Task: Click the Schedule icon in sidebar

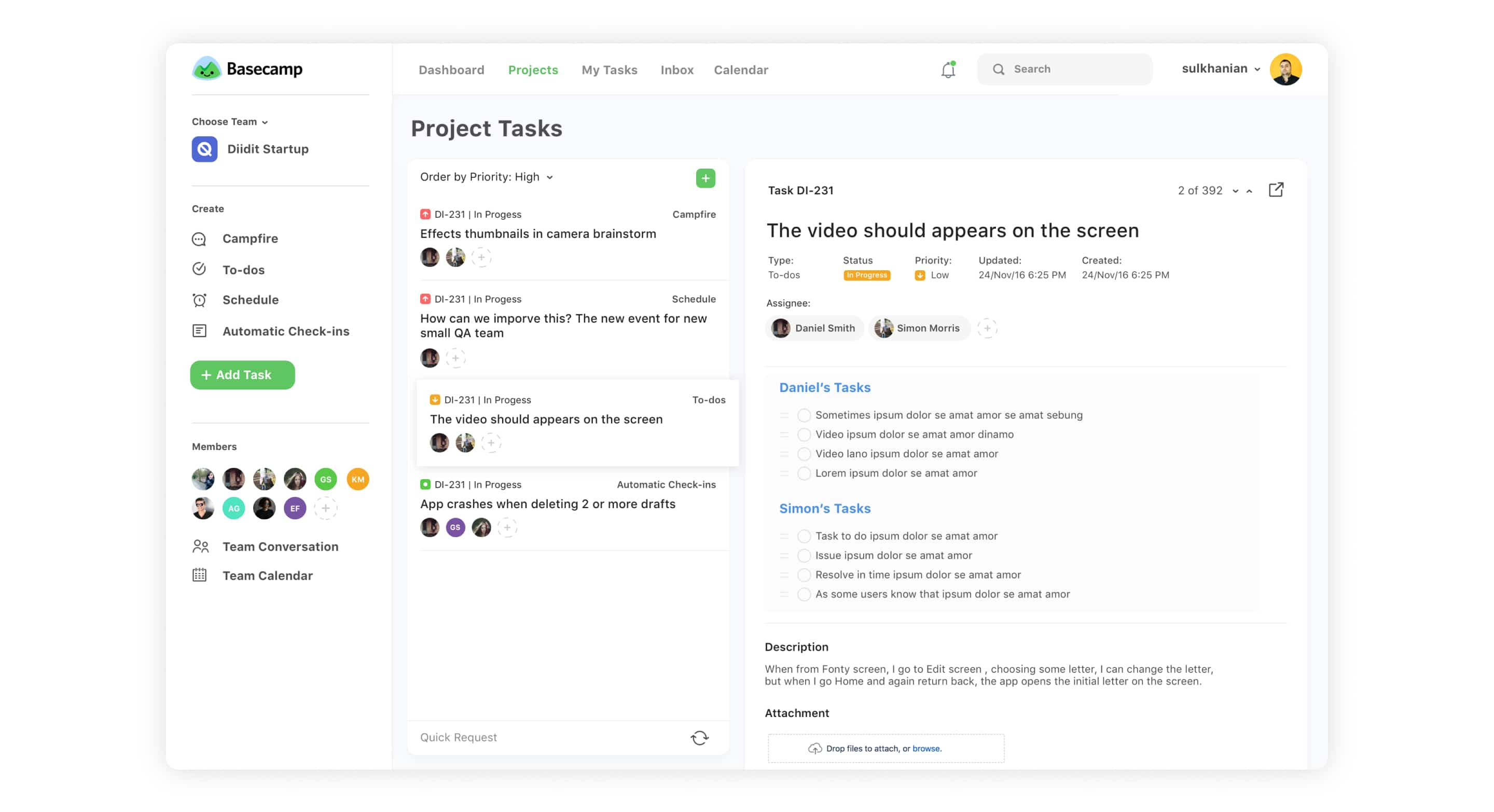Action: click(x=199, y=300)
